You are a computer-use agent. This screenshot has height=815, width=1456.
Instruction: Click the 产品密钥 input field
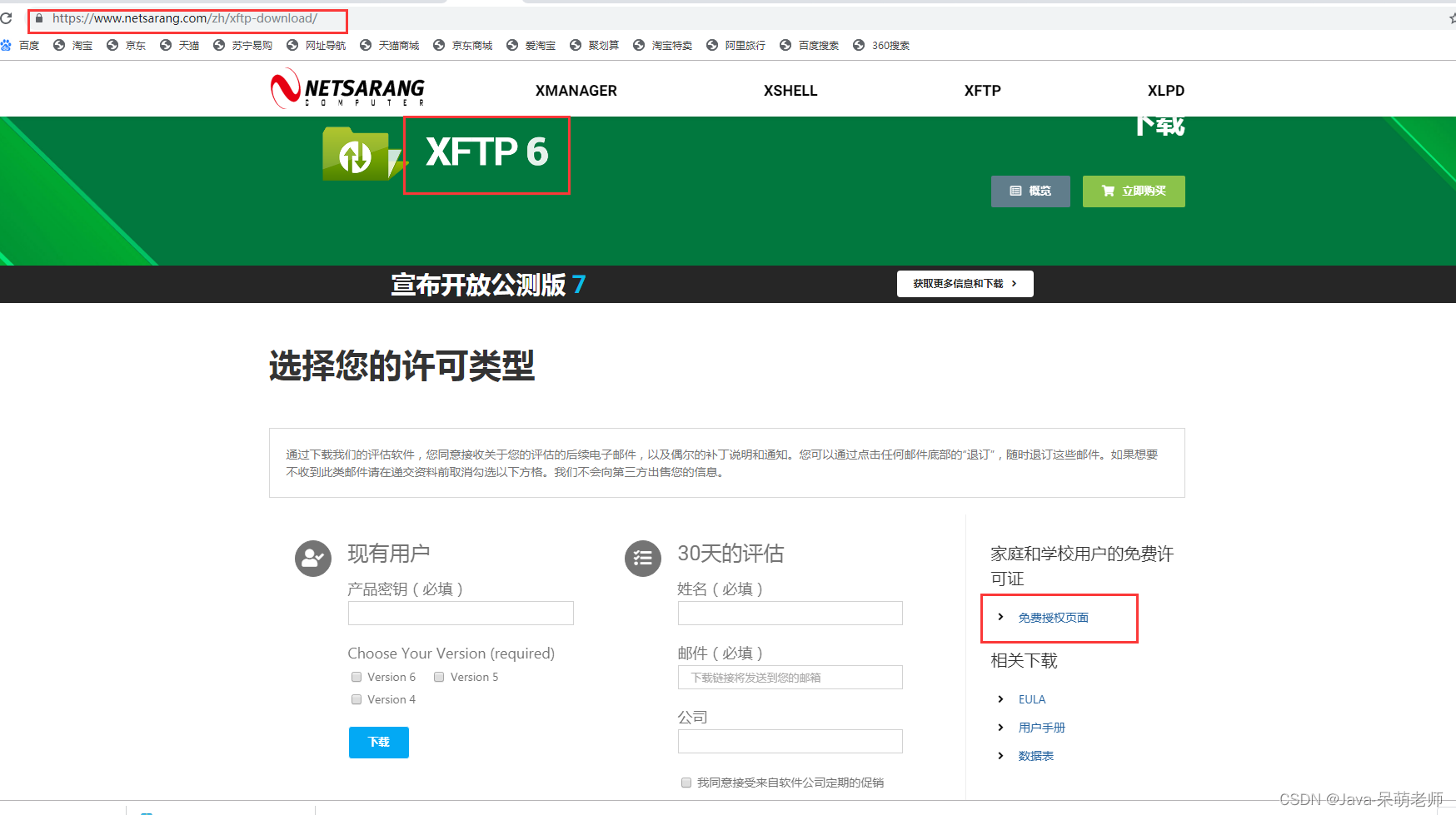coord(461,614)
